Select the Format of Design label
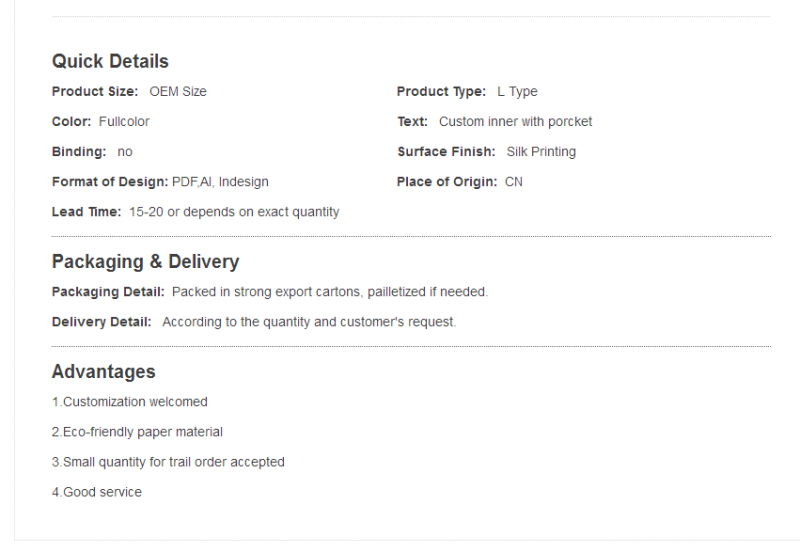800x552 pixels. [110, 182]
